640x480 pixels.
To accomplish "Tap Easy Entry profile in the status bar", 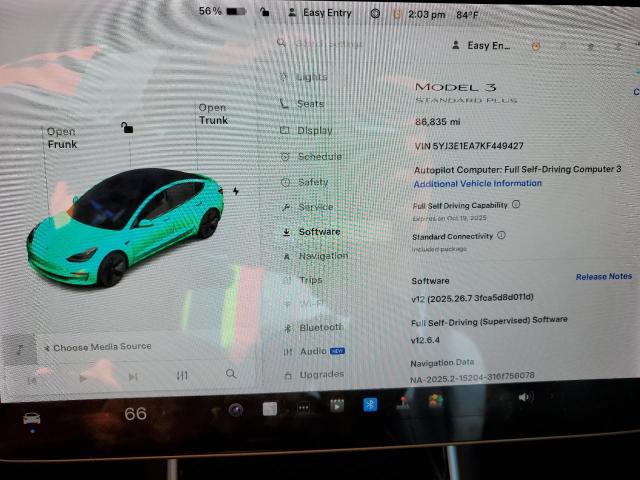I will coord(318,13).
